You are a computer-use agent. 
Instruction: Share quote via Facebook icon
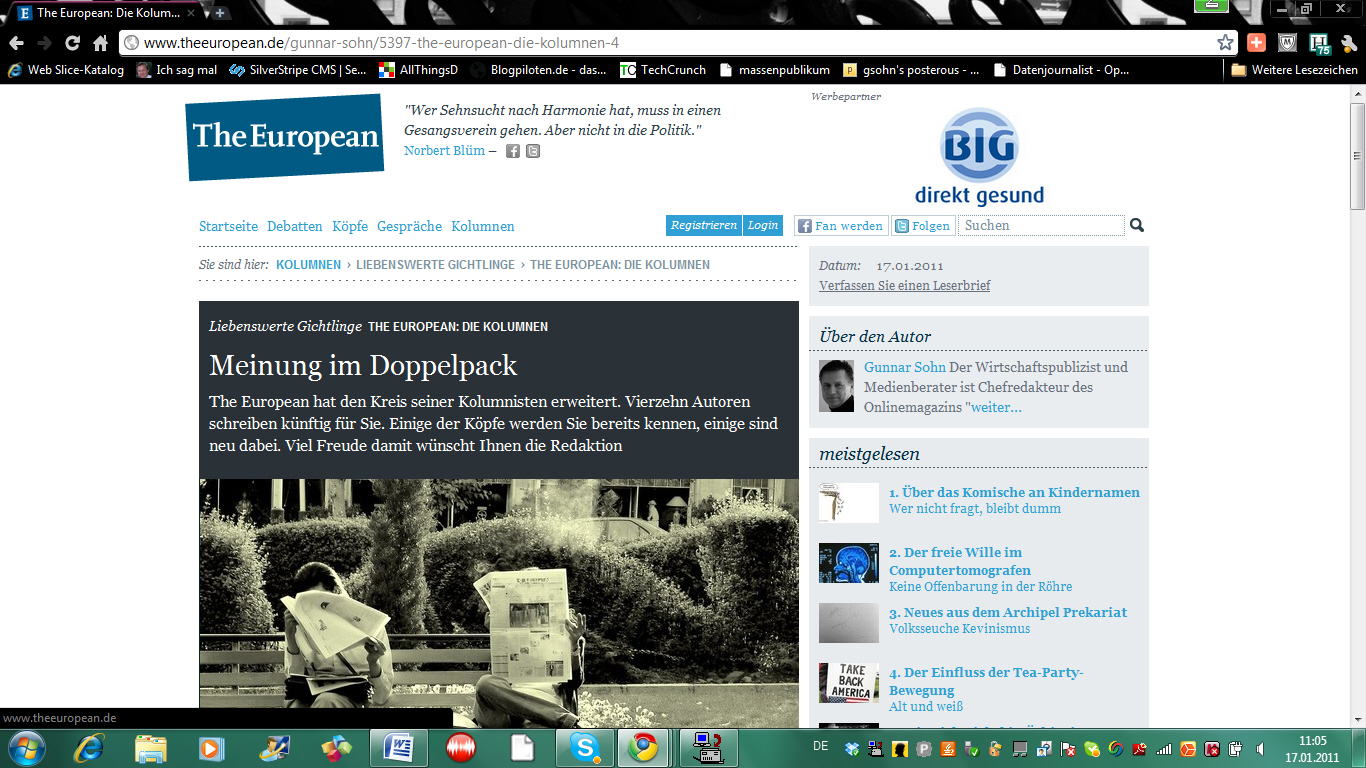coord(513,151)
